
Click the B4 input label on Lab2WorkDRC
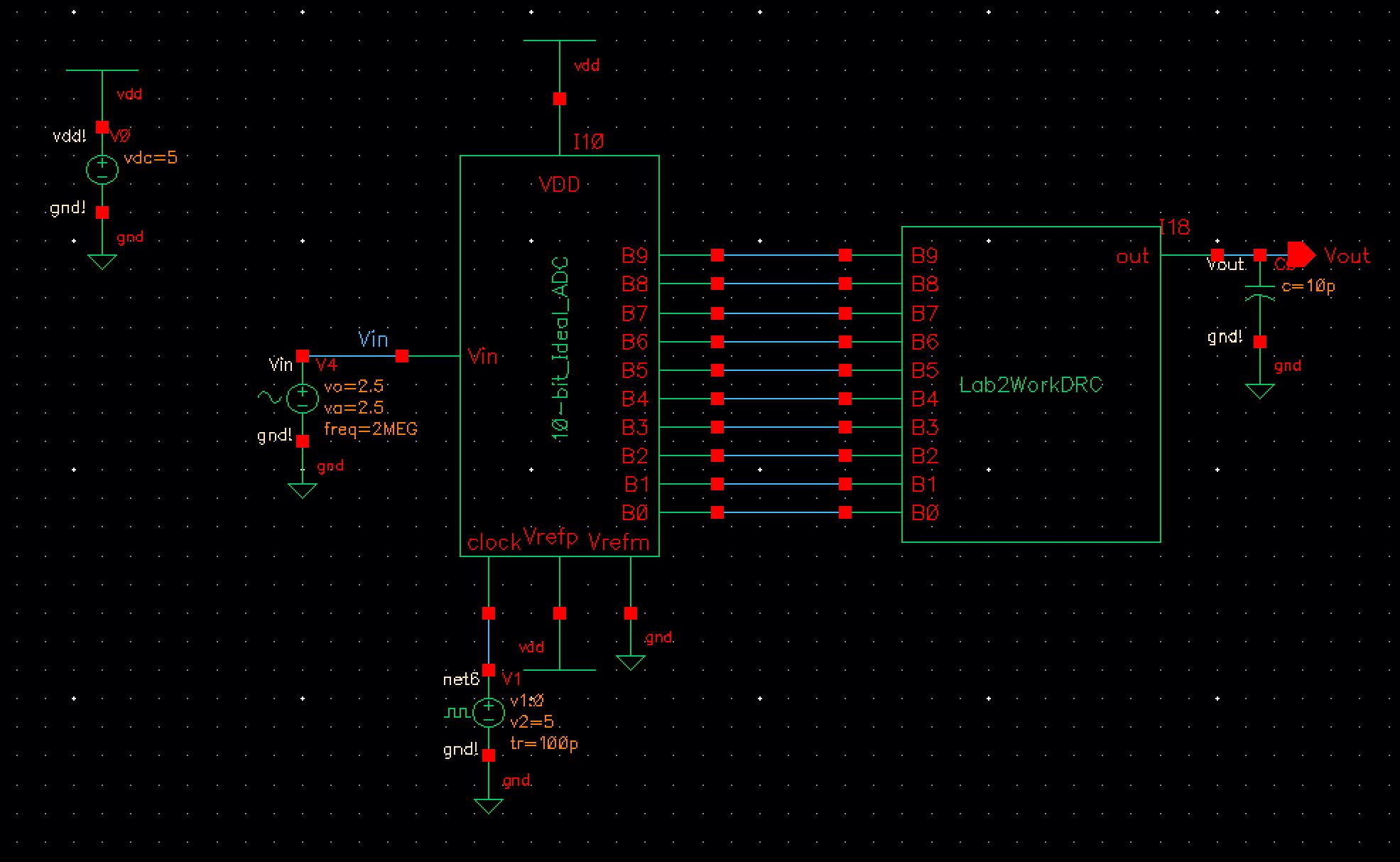tap(925, 399)
